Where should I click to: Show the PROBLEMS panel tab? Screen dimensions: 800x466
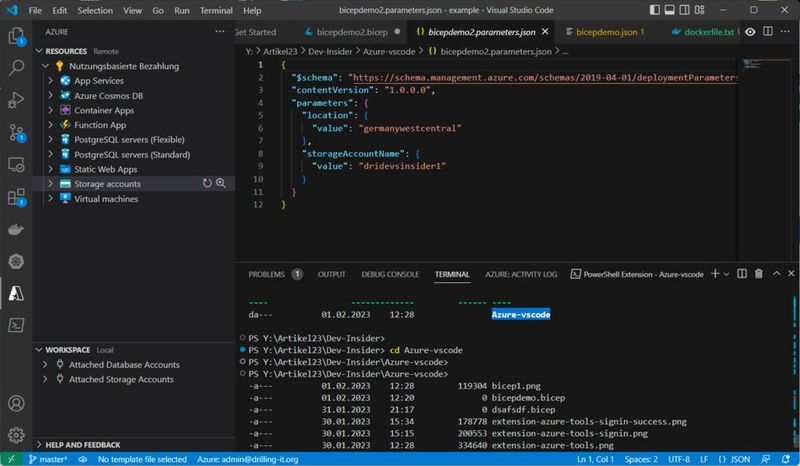(267, 274)
